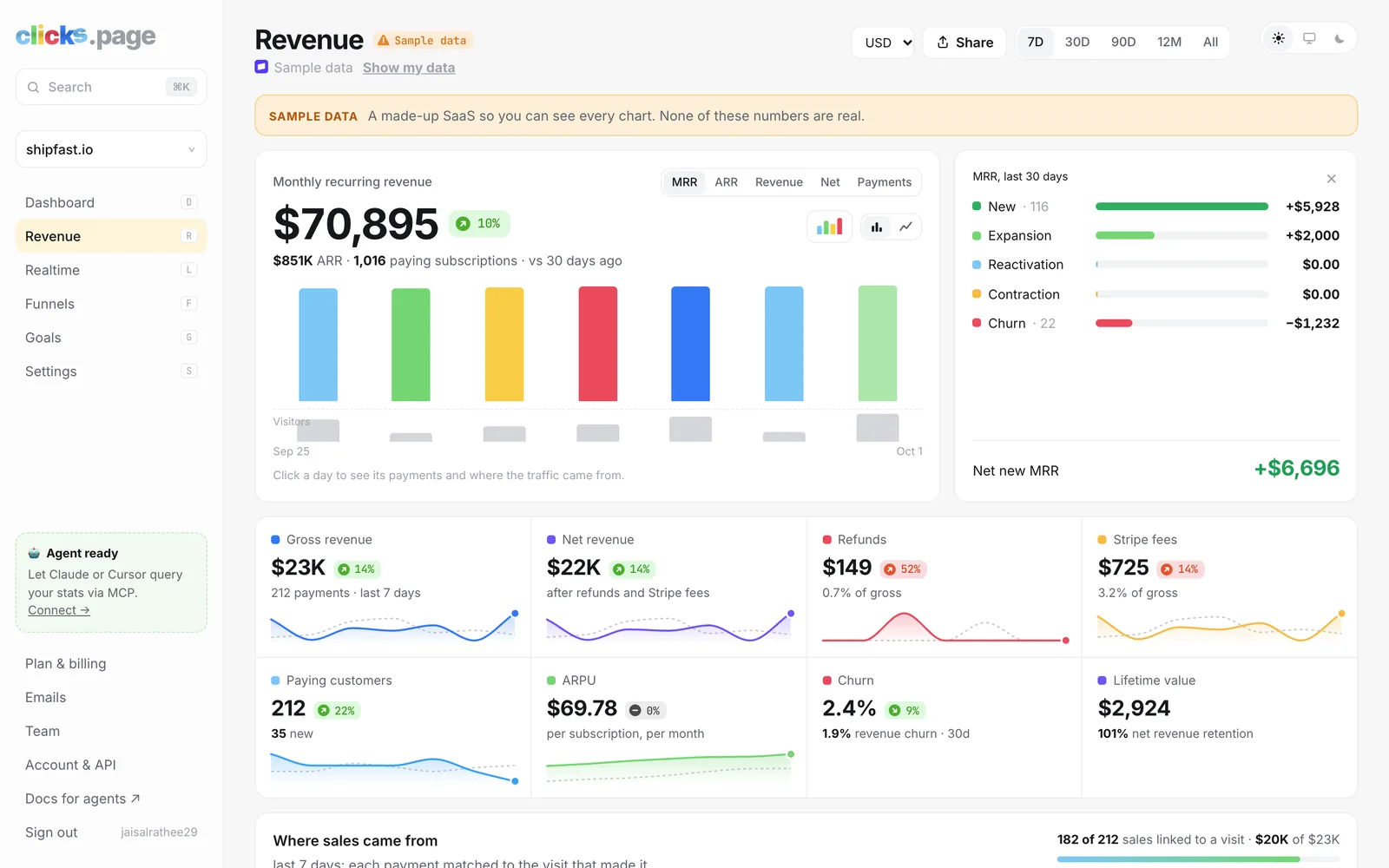Open Goals in the sidebar

111,338
